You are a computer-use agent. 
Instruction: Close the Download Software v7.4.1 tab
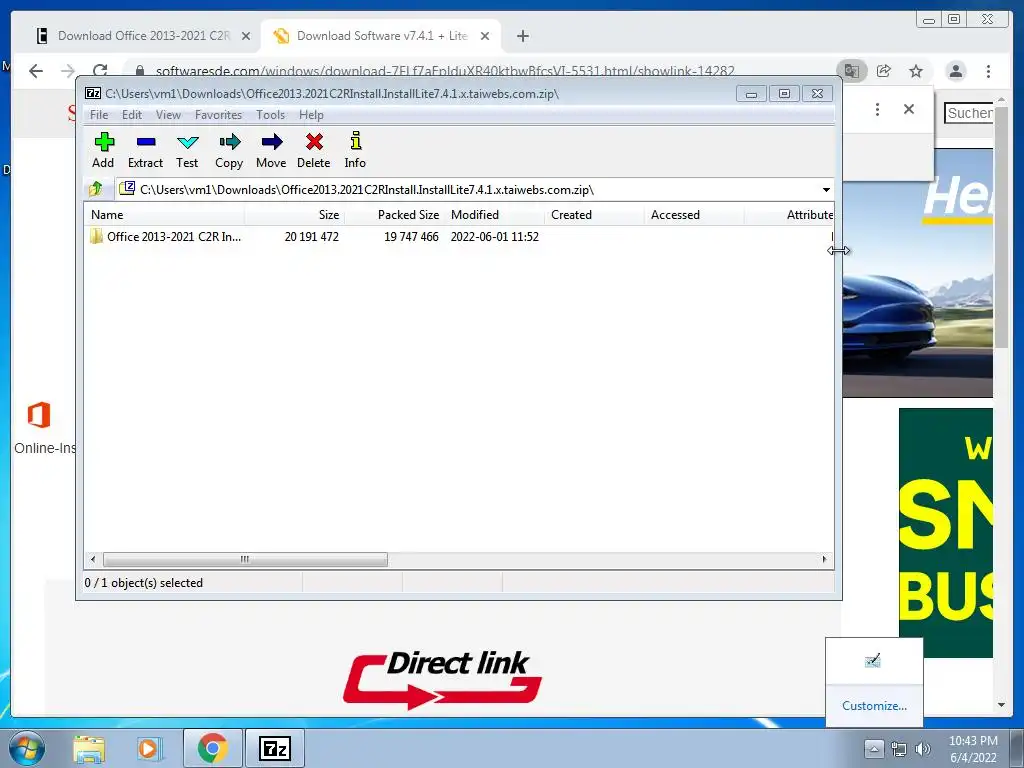(x=485, y=37)
